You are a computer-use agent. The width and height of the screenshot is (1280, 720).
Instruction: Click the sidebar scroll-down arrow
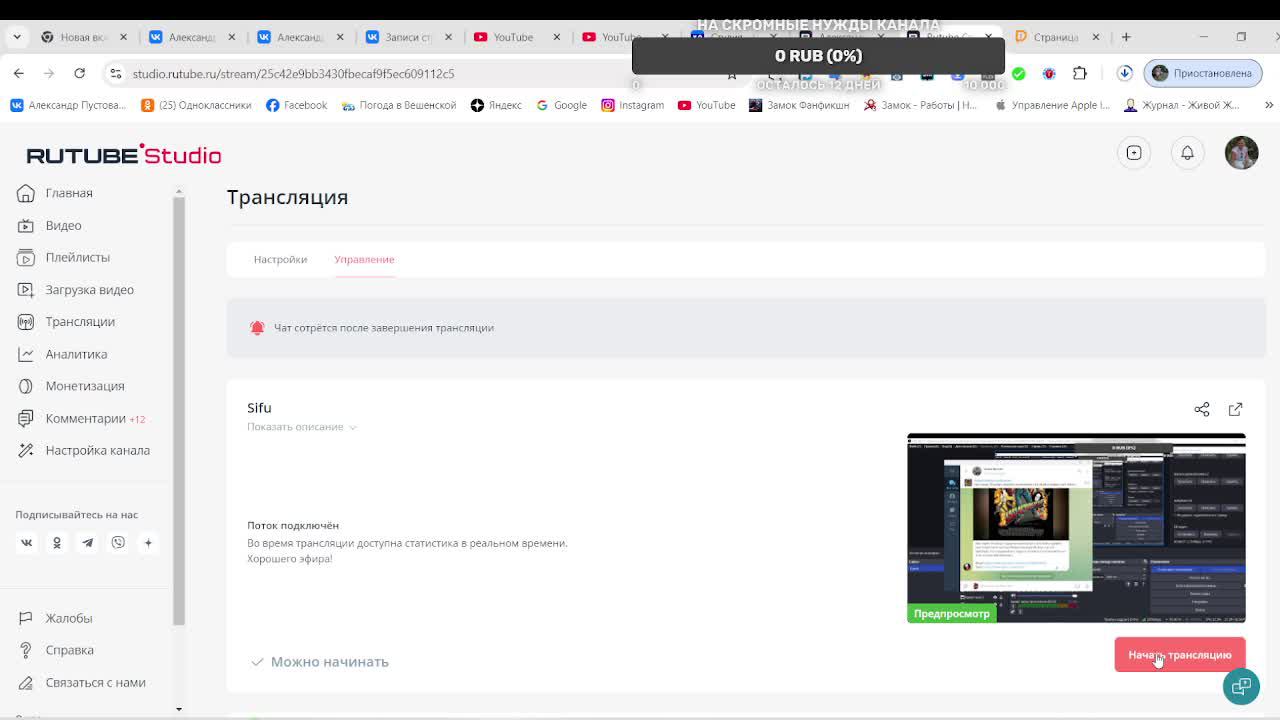(179, 709)
